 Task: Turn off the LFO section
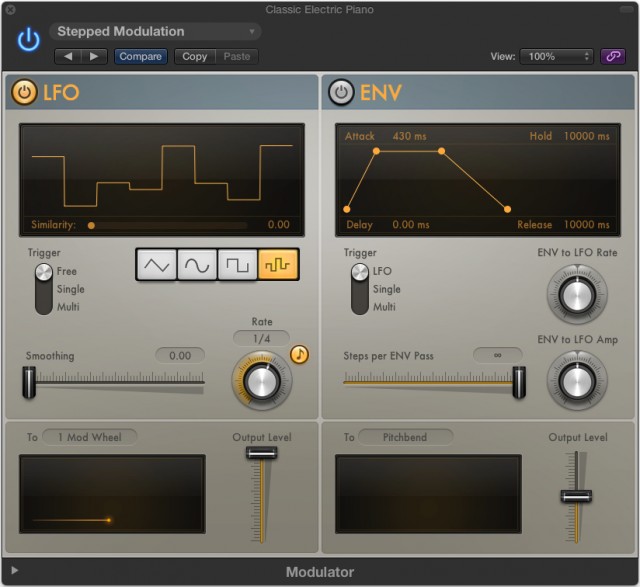point(24,93)
